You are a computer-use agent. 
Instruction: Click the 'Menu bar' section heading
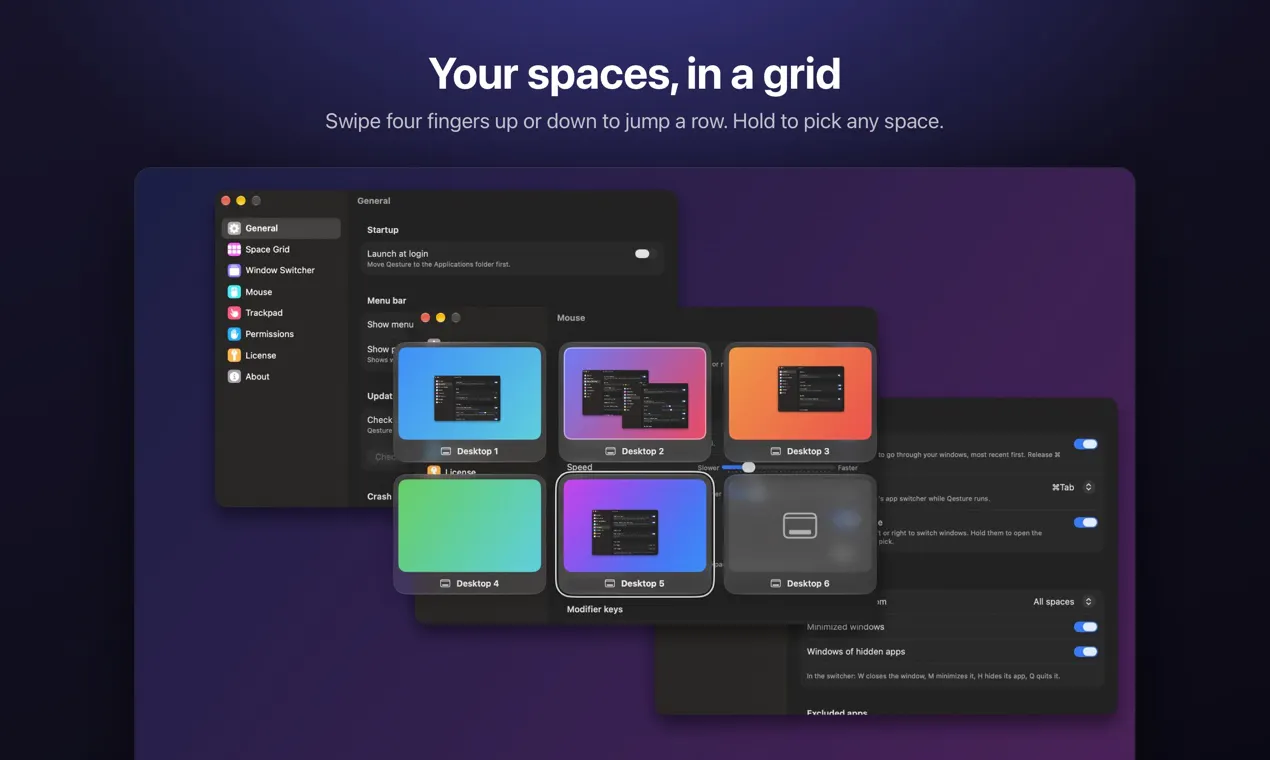(x=386, y=300)
